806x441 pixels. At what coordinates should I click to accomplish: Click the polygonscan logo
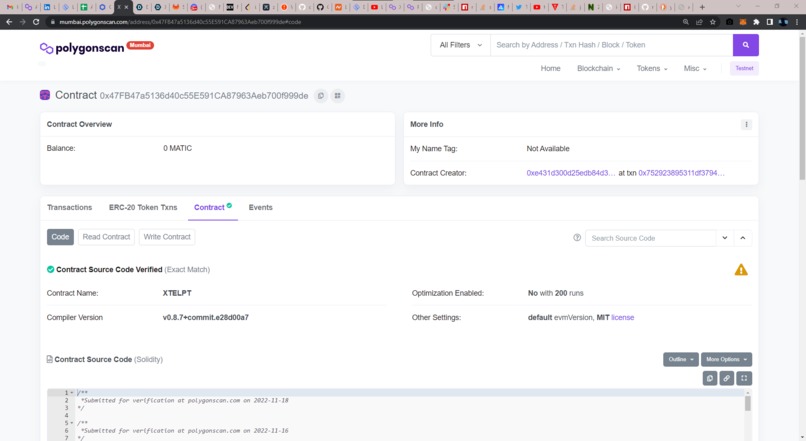[82, 48]
